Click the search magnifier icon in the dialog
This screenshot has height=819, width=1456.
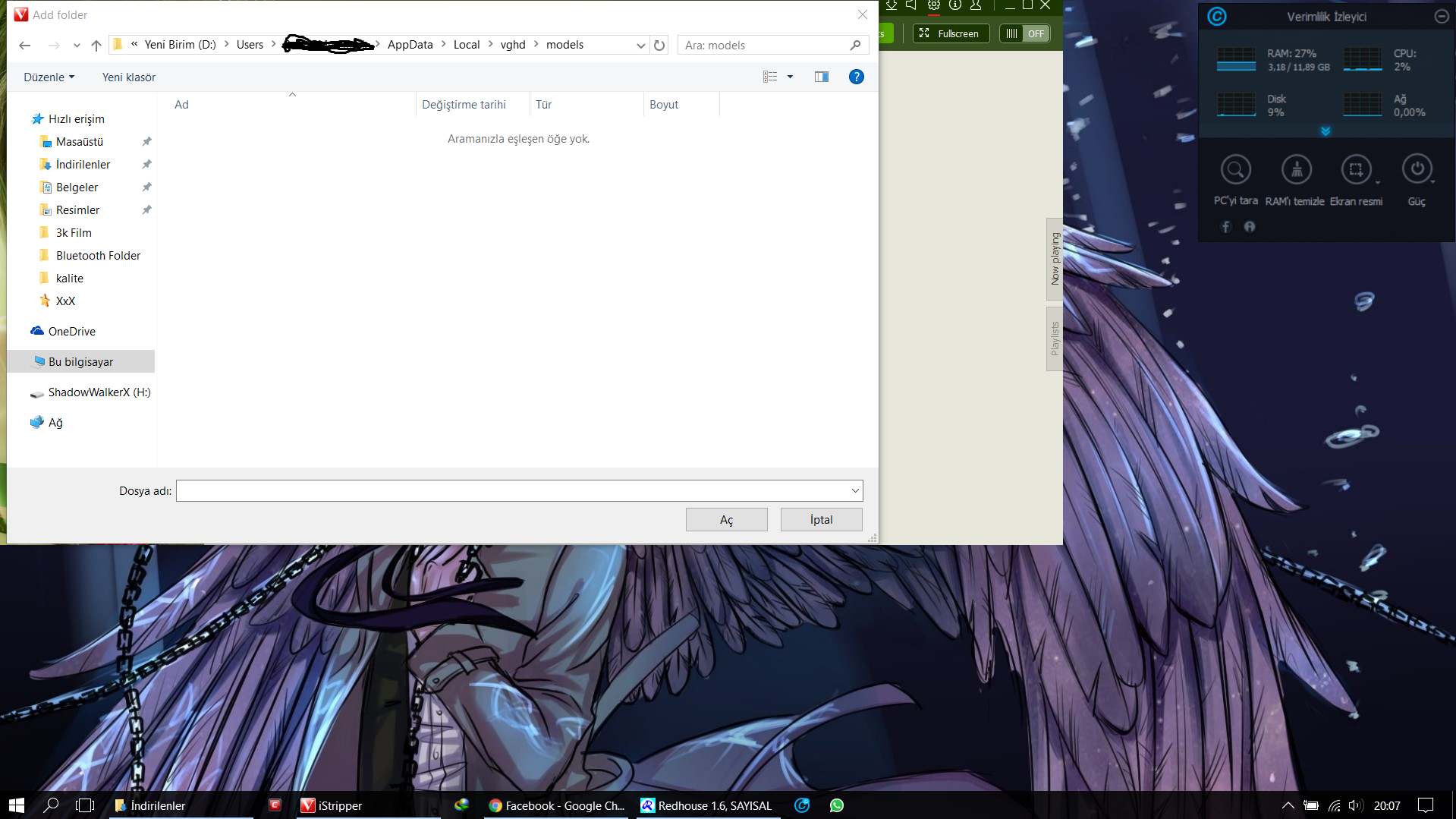(856, 46)
